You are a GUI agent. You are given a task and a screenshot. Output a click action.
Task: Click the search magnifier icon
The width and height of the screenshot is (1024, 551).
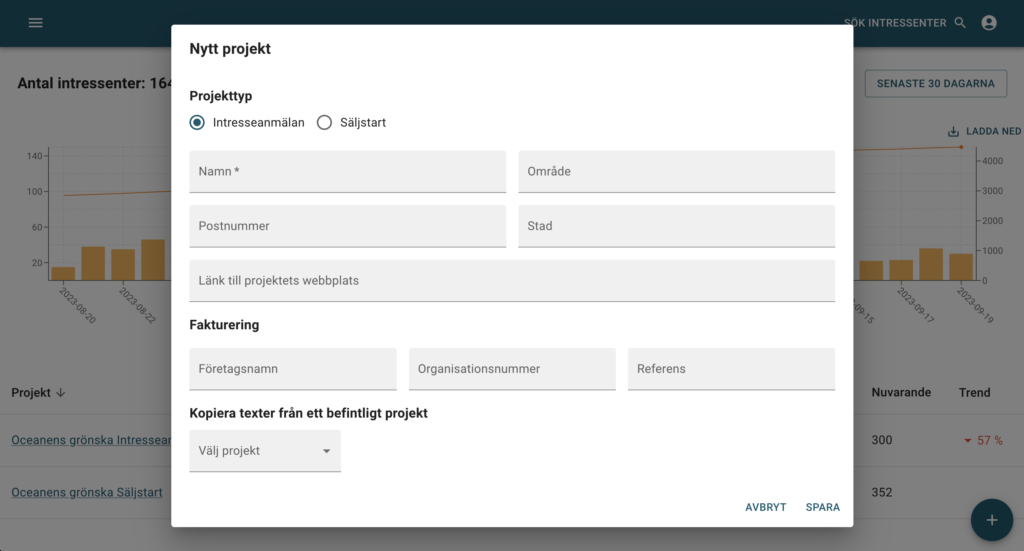coord(960,23)
